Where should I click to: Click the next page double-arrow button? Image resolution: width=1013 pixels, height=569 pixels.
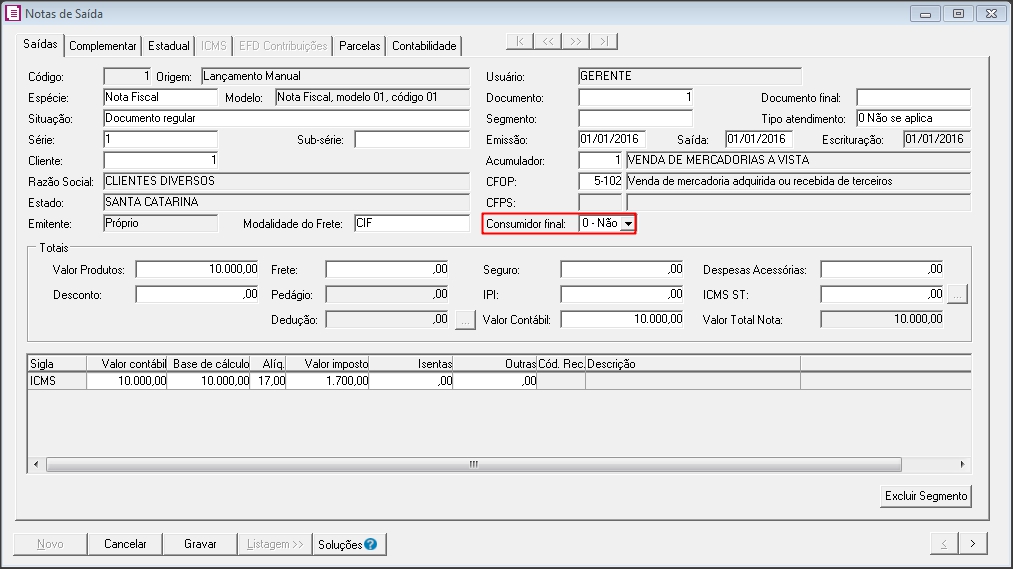click(576, 41)
